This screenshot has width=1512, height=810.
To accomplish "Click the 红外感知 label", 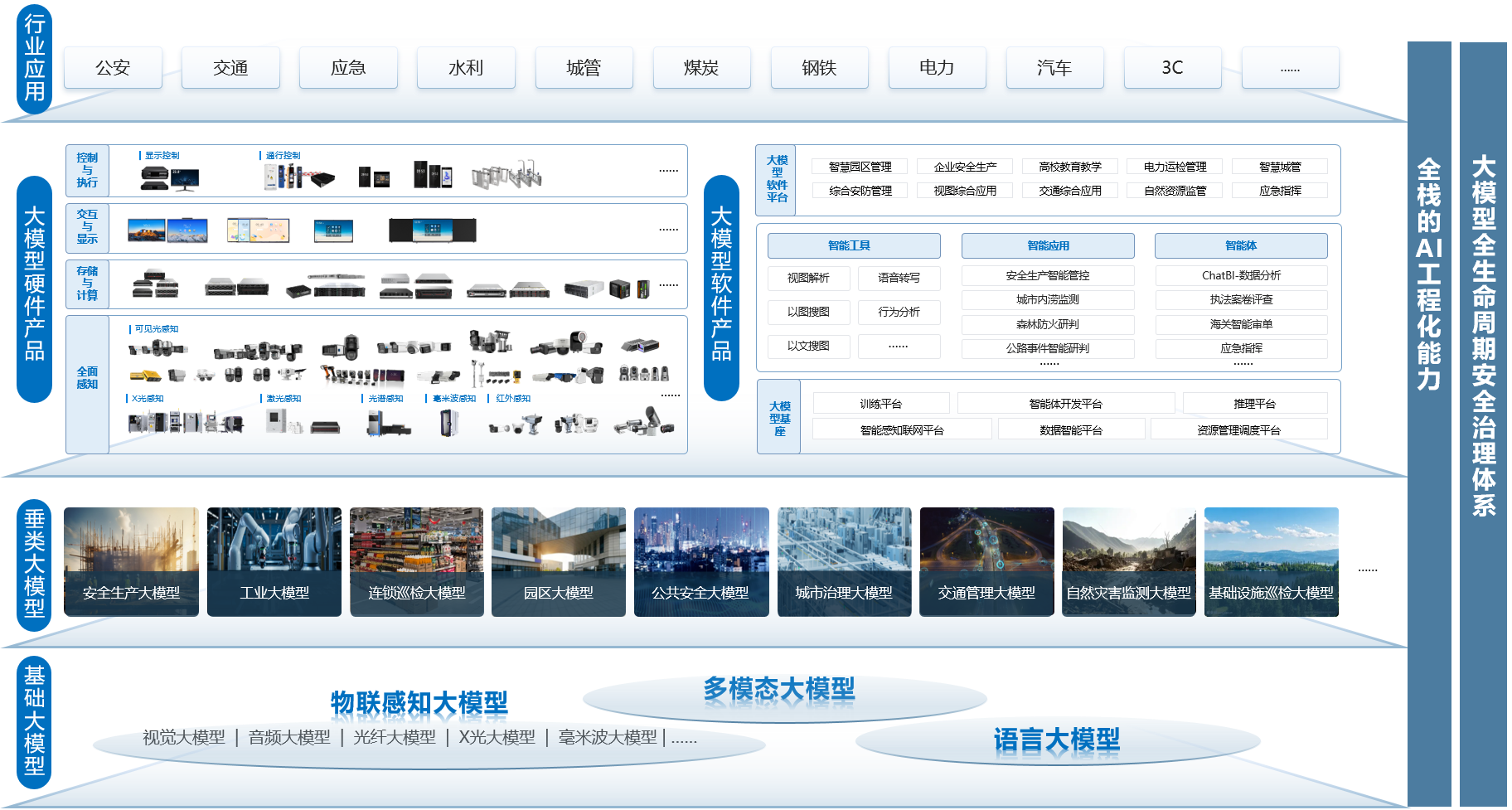I will point(513,399).
